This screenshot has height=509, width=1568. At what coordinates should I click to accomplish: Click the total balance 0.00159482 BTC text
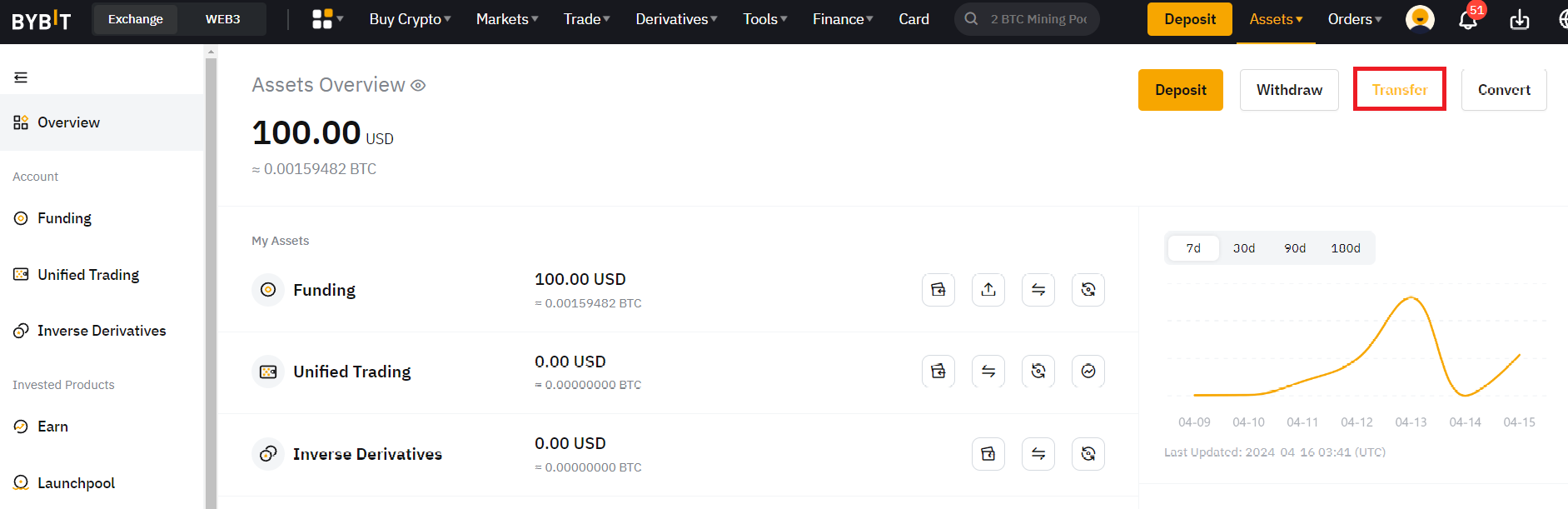point(315,169)
